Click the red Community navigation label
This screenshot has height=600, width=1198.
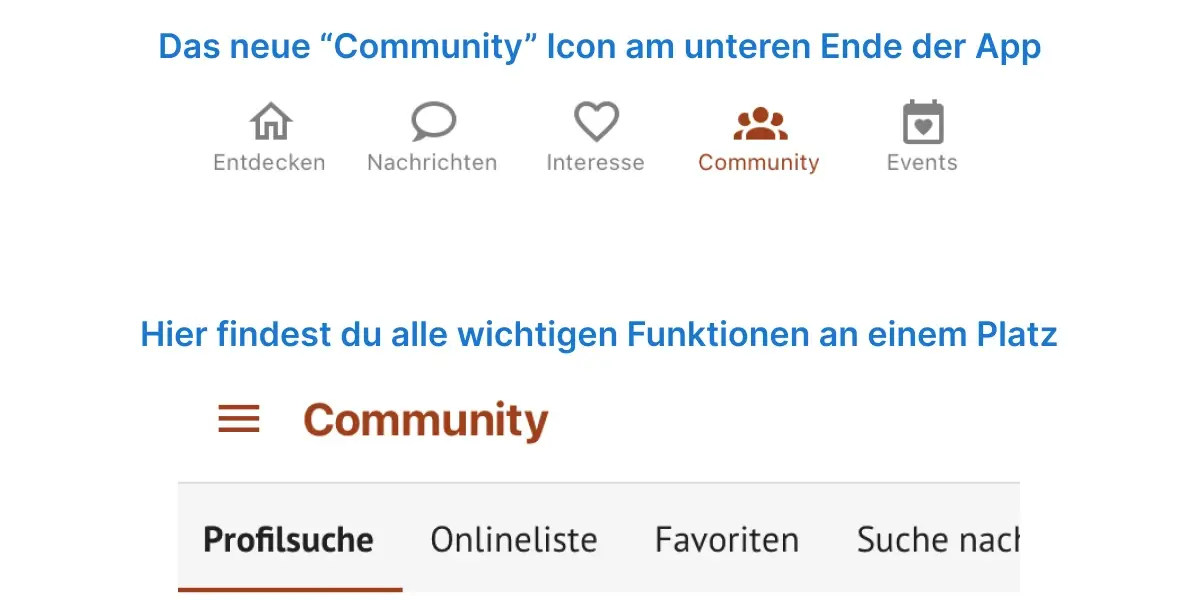[x=758, y=163]
